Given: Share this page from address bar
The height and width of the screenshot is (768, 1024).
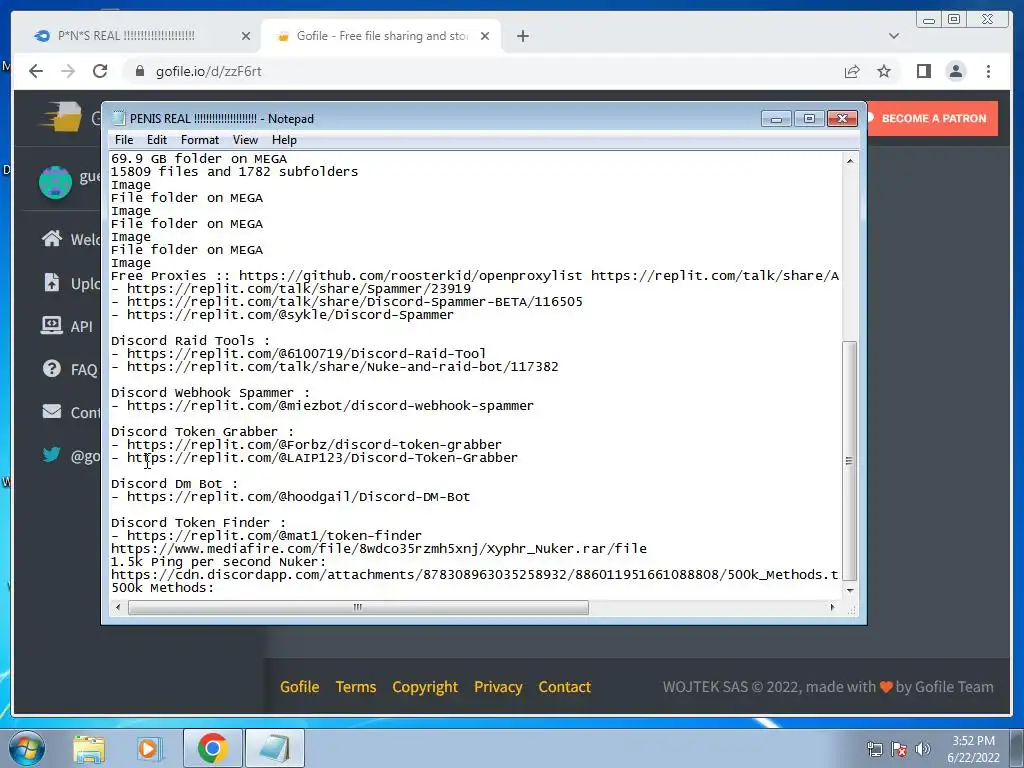Looking at the screenshot, I should tap(852, 71).
